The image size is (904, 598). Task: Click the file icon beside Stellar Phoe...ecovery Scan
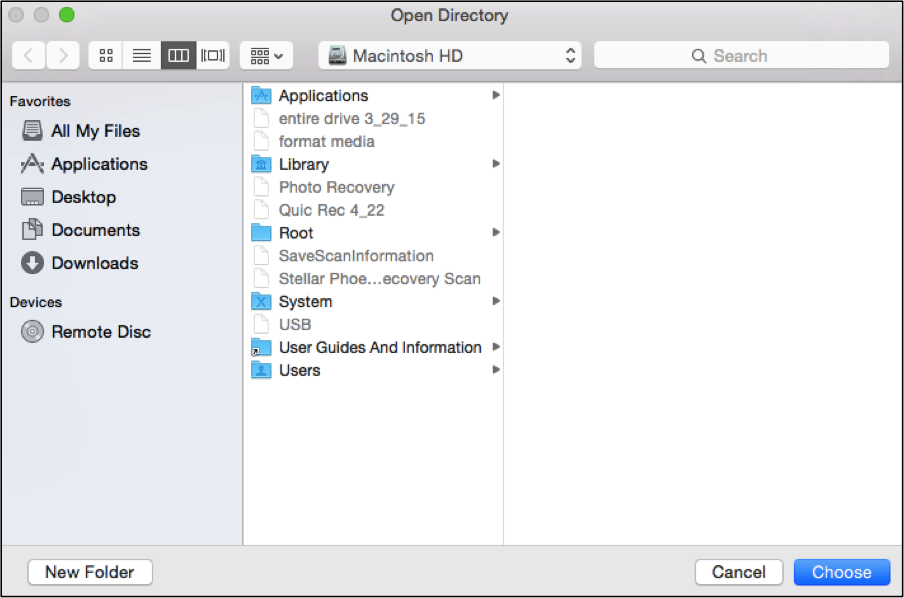click(261, 279)
